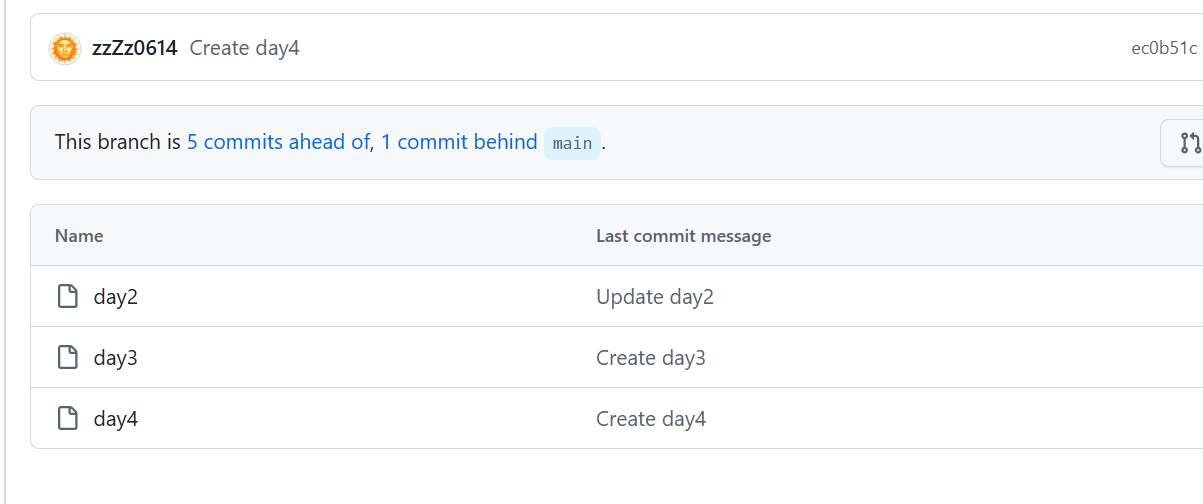Open the Create day4 message in file list

pyautogui.click(x=650, y=419)
